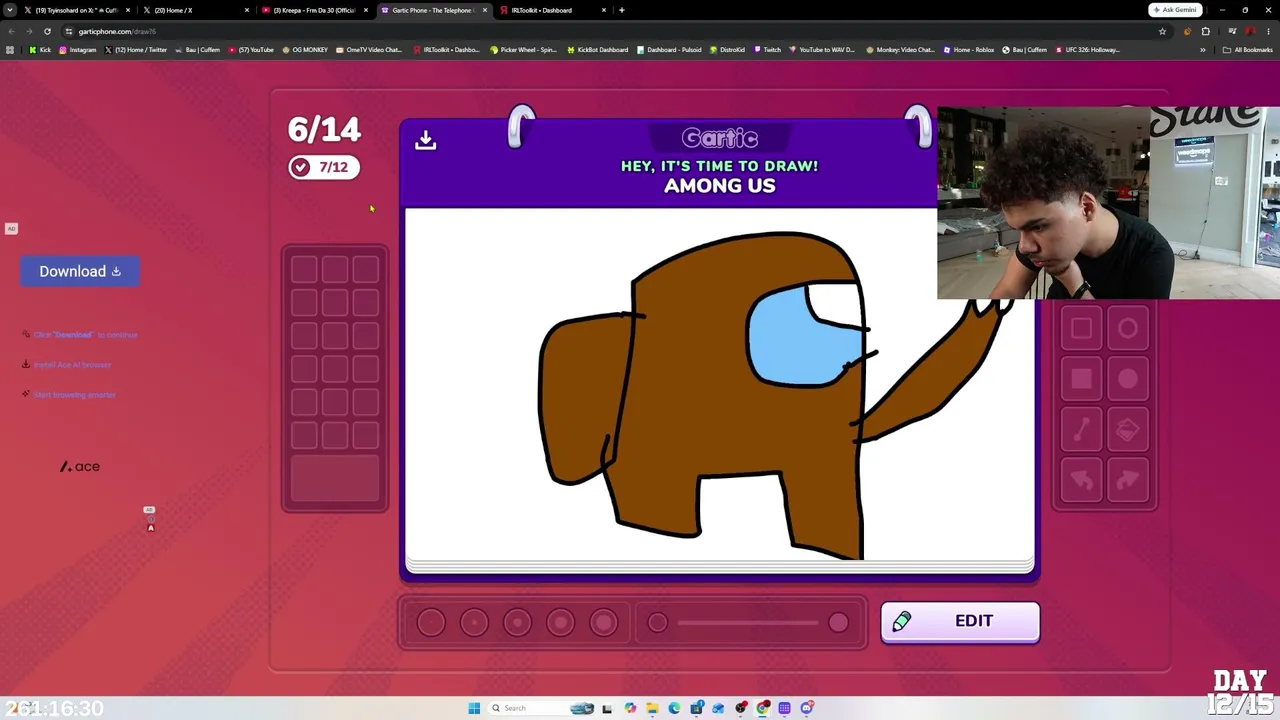The image size is (1280, 720).
Task: Open the UFC 326 bookmark
Action: (x=1087, y=50)
